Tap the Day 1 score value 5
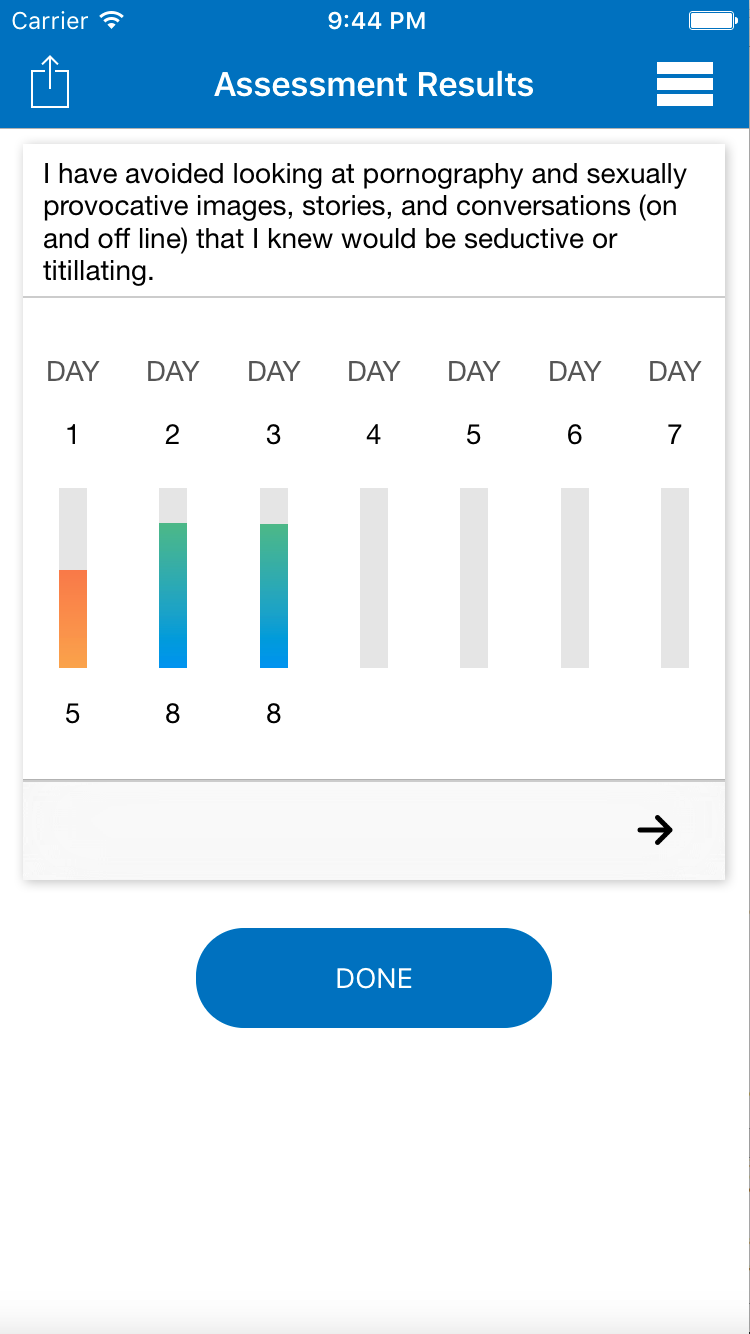The width and height of the screenshot is (750, 1334). point(73,714)
